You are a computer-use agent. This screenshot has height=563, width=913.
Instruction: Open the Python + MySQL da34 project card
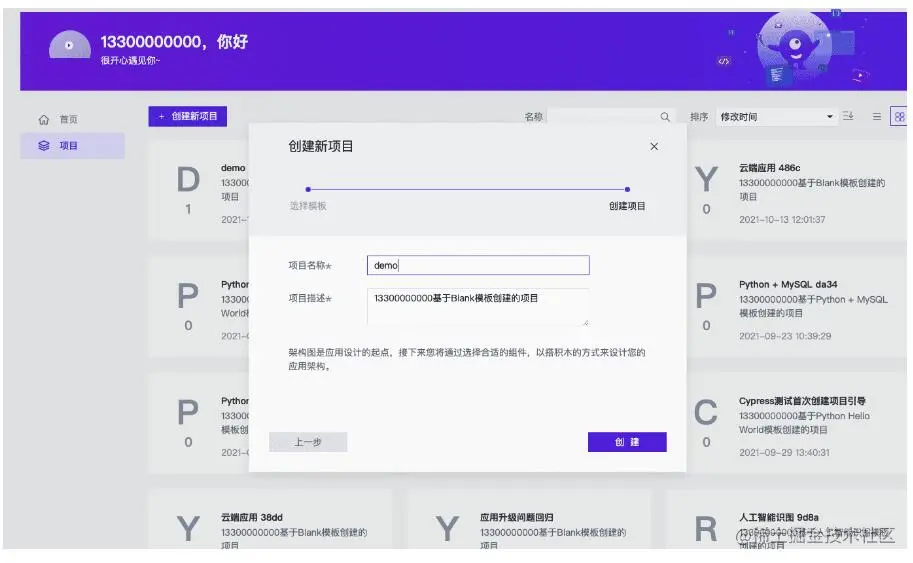tap(795, 307)
